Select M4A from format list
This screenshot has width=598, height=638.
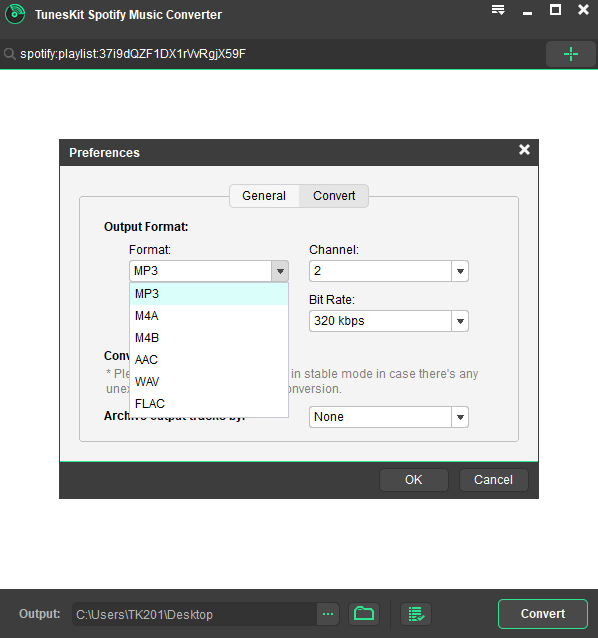(209, 316)
